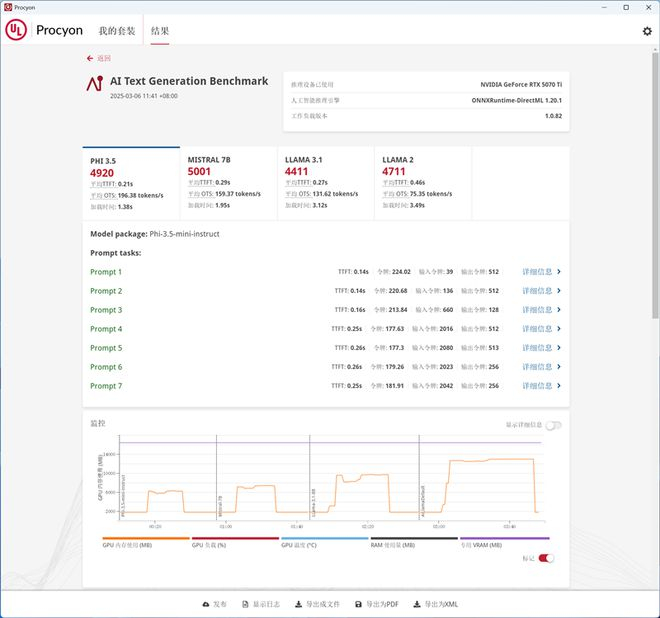The width and height of the screenshot is (660, 618).
Task: Click the 导出成文件 export file icon
Action: point(298,604)
